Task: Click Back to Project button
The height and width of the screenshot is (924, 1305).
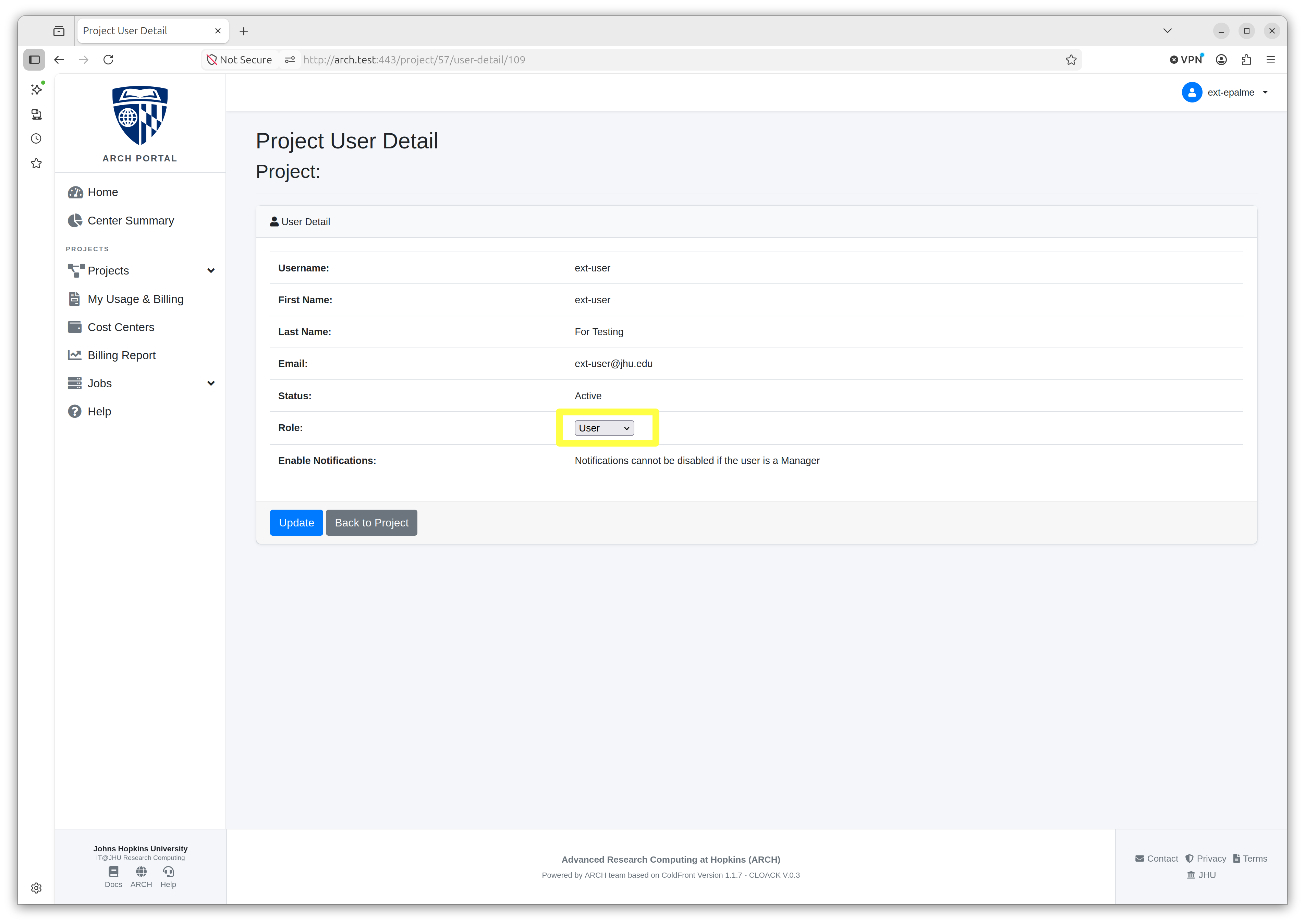Action: [371, 522]
